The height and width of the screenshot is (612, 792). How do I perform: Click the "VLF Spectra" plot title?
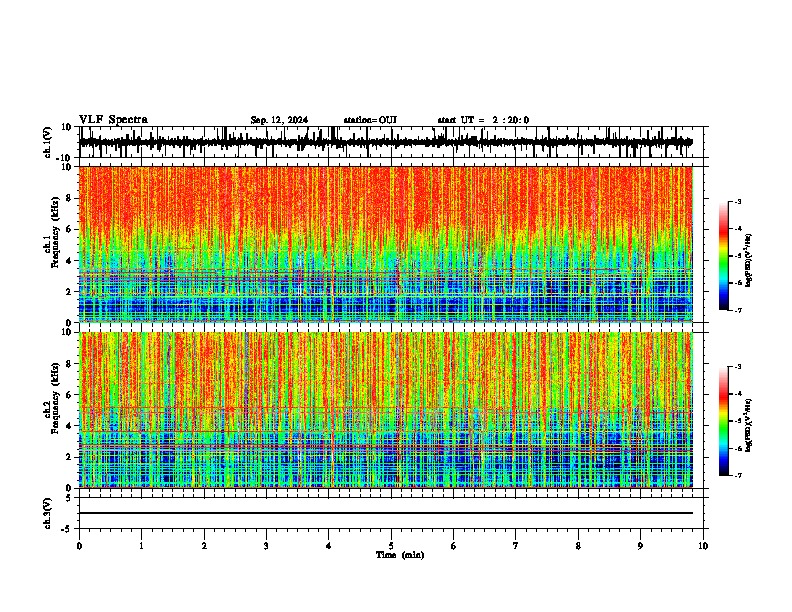point(113,120)
